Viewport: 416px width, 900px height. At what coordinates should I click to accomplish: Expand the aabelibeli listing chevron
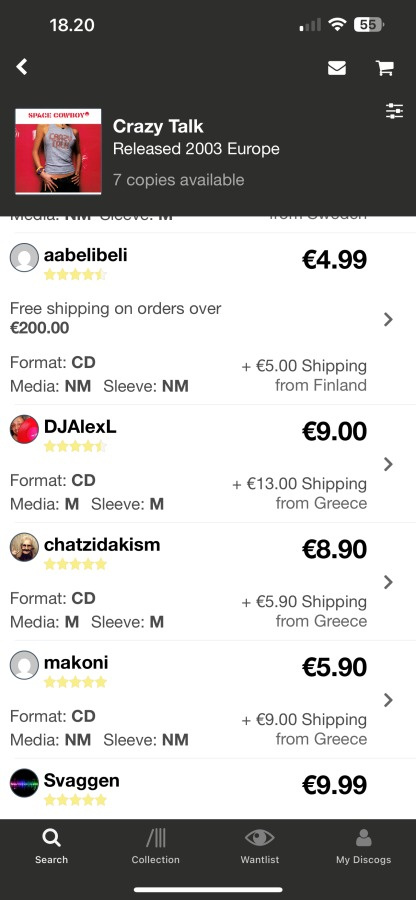click(x=388, y=319)
